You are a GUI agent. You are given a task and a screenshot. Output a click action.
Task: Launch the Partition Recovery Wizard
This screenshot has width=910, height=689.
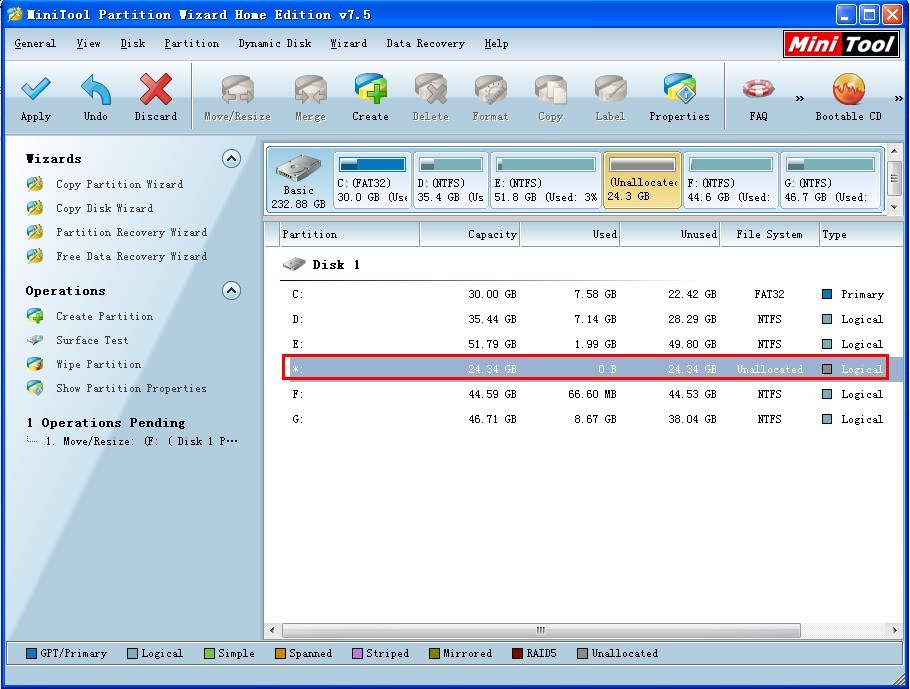(x=131, y=232)
